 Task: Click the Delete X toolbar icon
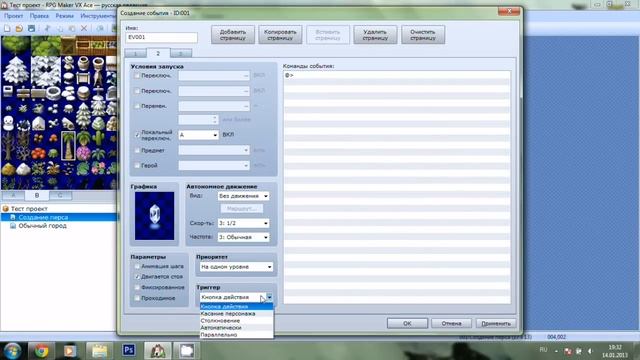pyautogui.click(x=84, y=28)
